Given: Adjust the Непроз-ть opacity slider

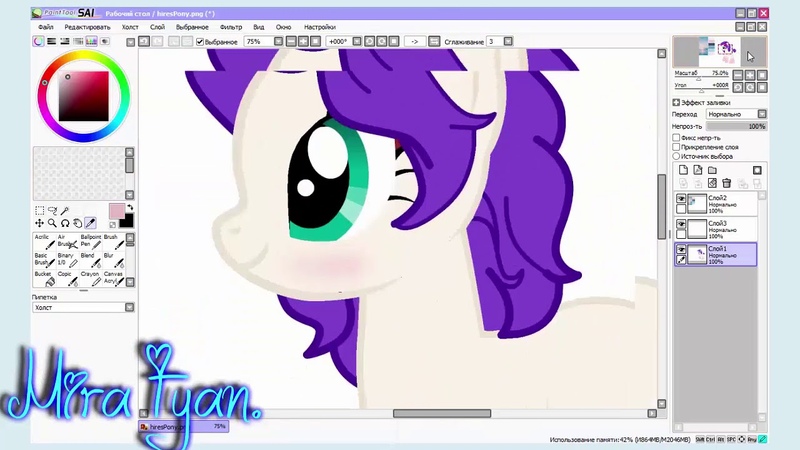Looking at the screenshot, I should (736, 126).
